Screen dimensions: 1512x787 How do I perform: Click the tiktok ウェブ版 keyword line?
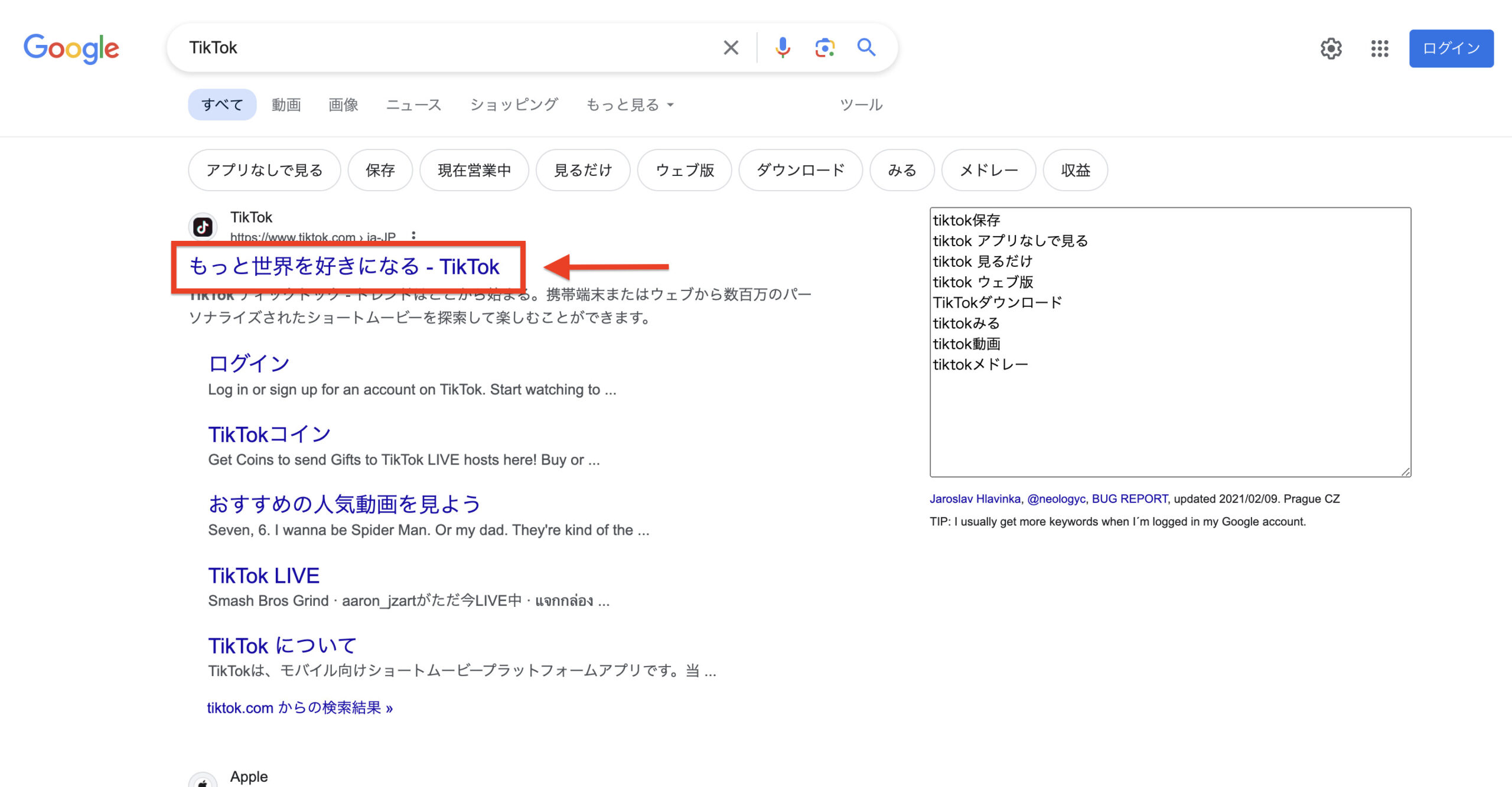tap(983, 282)
